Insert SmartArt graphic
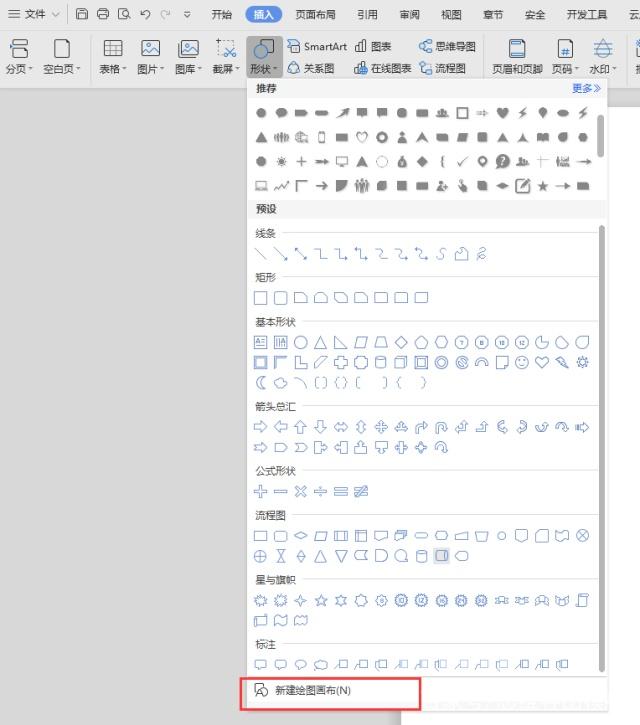The height and width of the screenshot is (725, 640). coord(317,46)
